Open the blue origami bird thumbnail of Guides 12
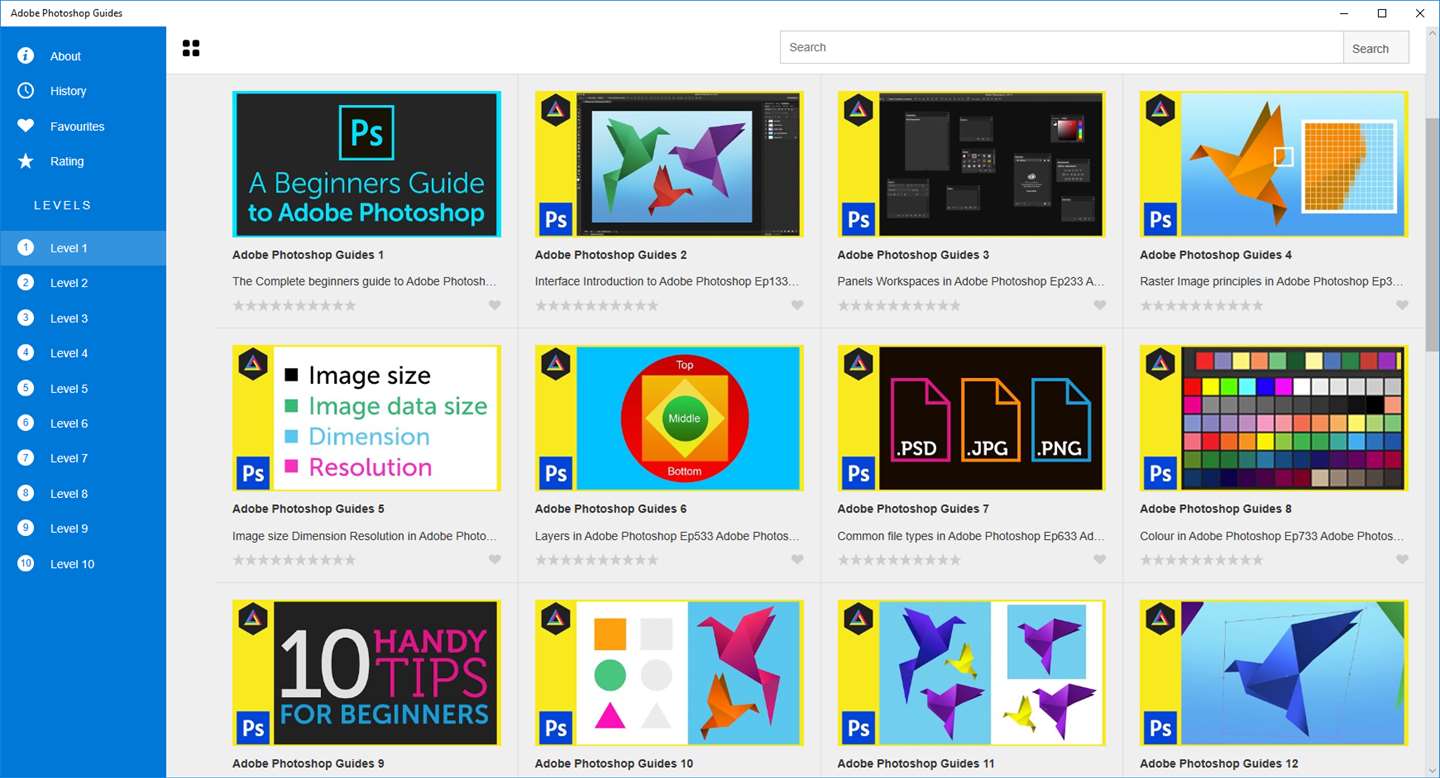Viewport: 1440px width, 778px height. (1274, 673)
